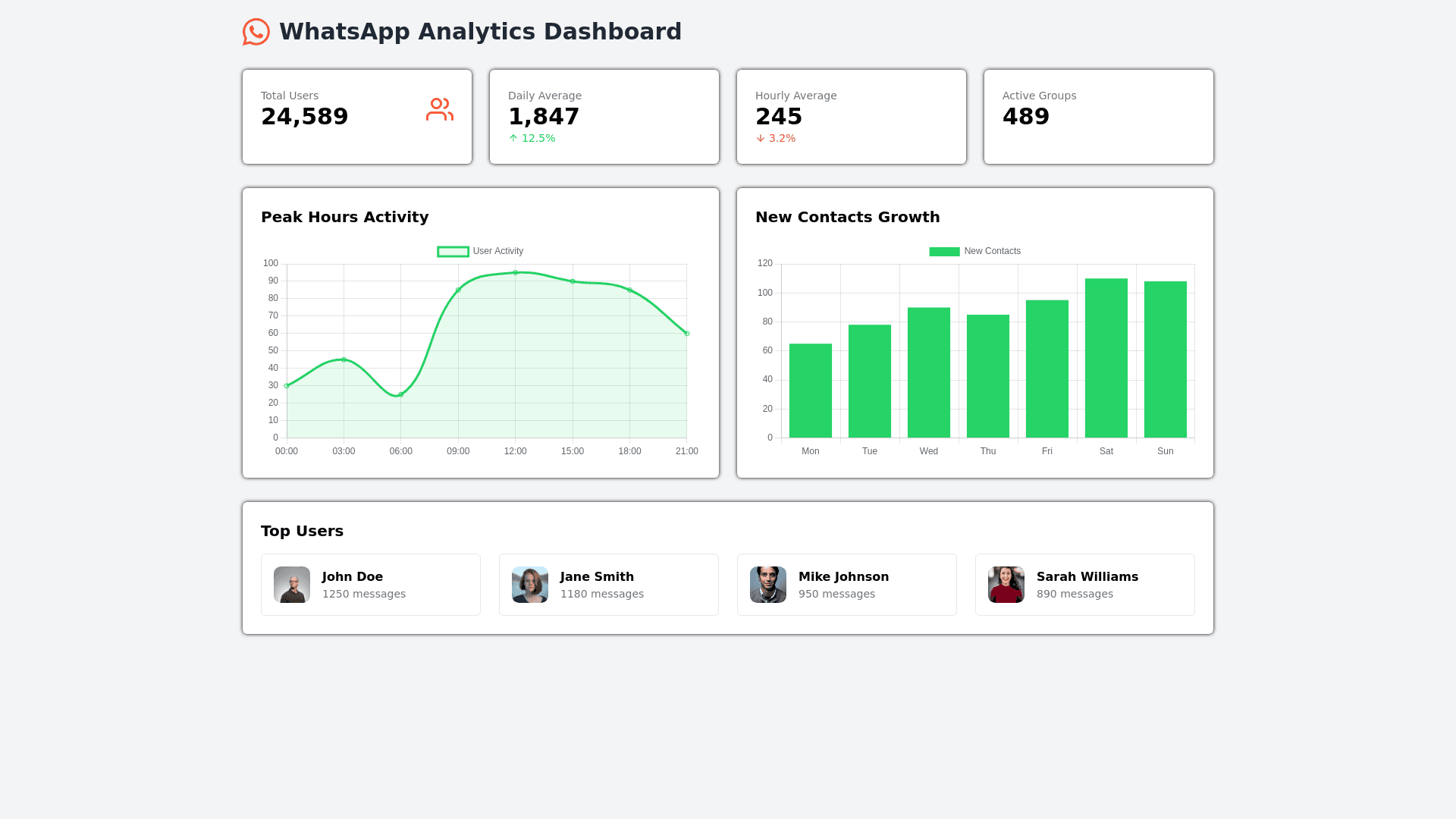Select the Saturday bar in contacts chart

pyautogui.click(x=1106, y=358)
